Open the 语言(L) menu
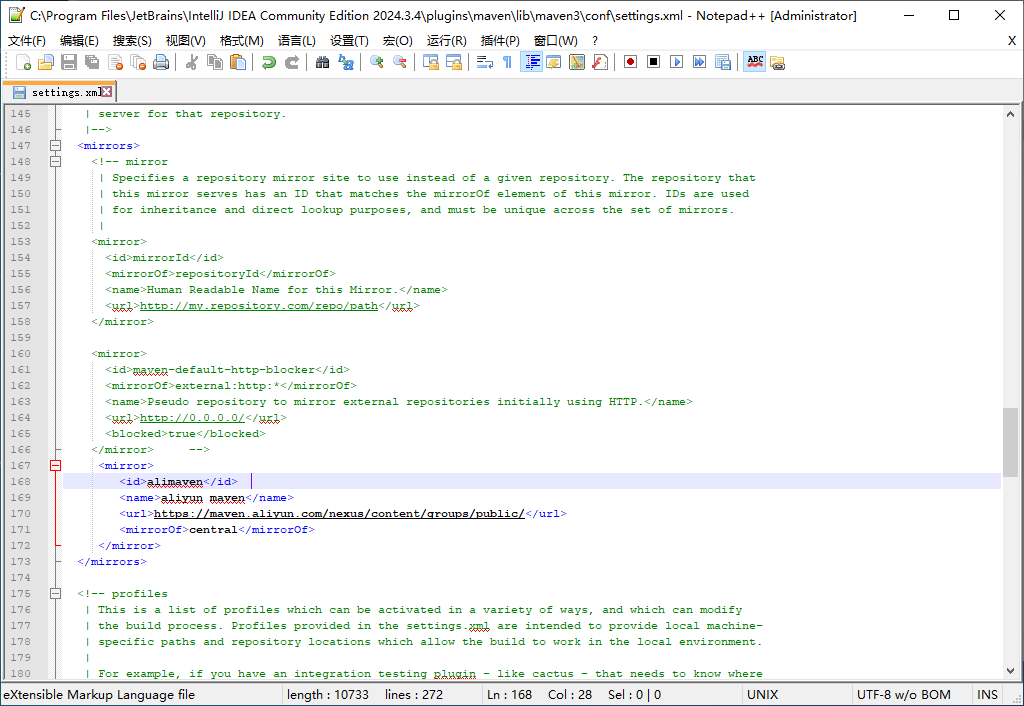The height and width of the screenshot is (706, 1024). tap(296, 40)
